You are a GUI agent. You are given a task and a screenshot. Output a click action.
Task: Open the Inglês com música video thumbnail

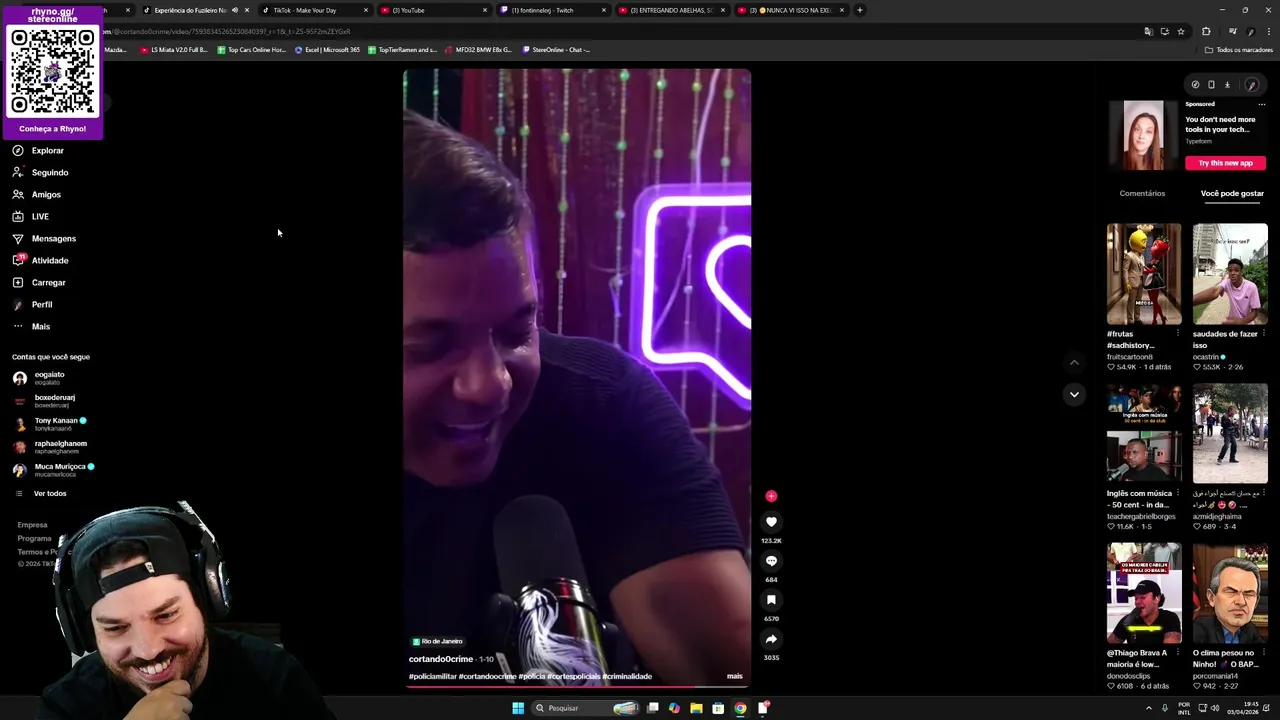click(1144, 434)
